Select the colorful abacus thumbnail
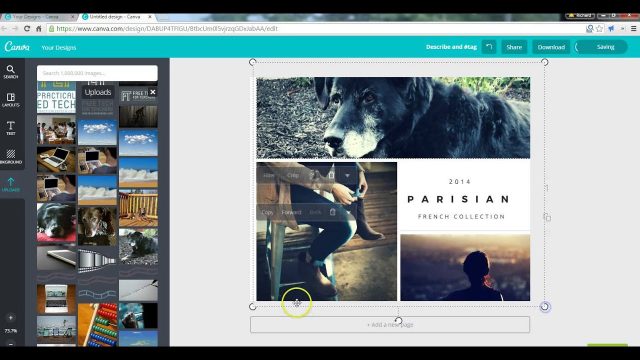Viewport: 640px width, 360px height. tap(98, 325)
